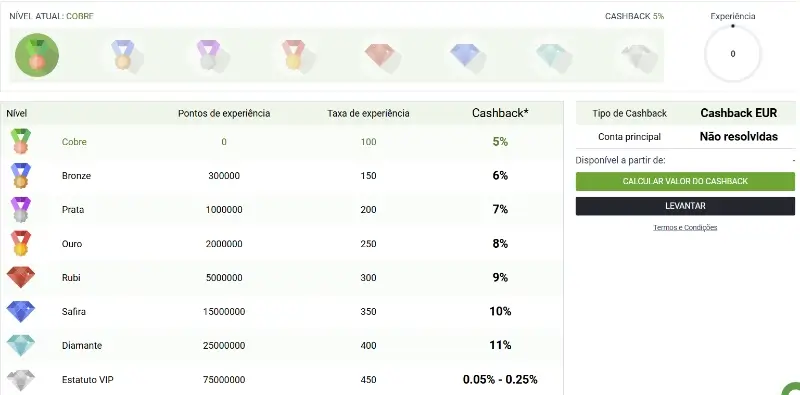Click the 1000000 experience points value

(224, 210)
